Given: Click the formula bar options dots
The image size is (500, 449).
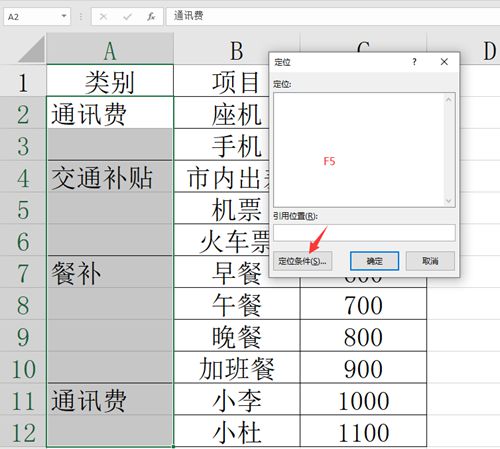Looking at the screenshot, I should (81, 16).
